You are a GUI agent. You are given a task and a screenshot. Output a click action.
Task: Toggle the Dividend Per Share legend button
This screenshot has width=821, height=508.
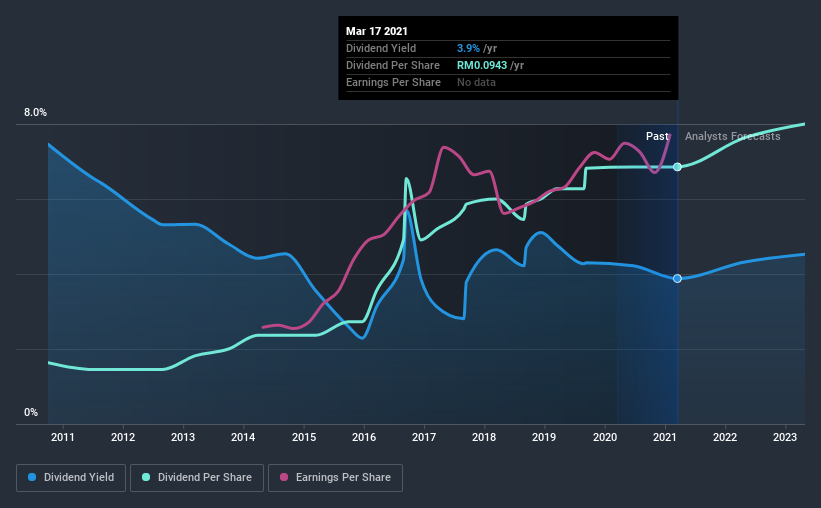point(197,478)
